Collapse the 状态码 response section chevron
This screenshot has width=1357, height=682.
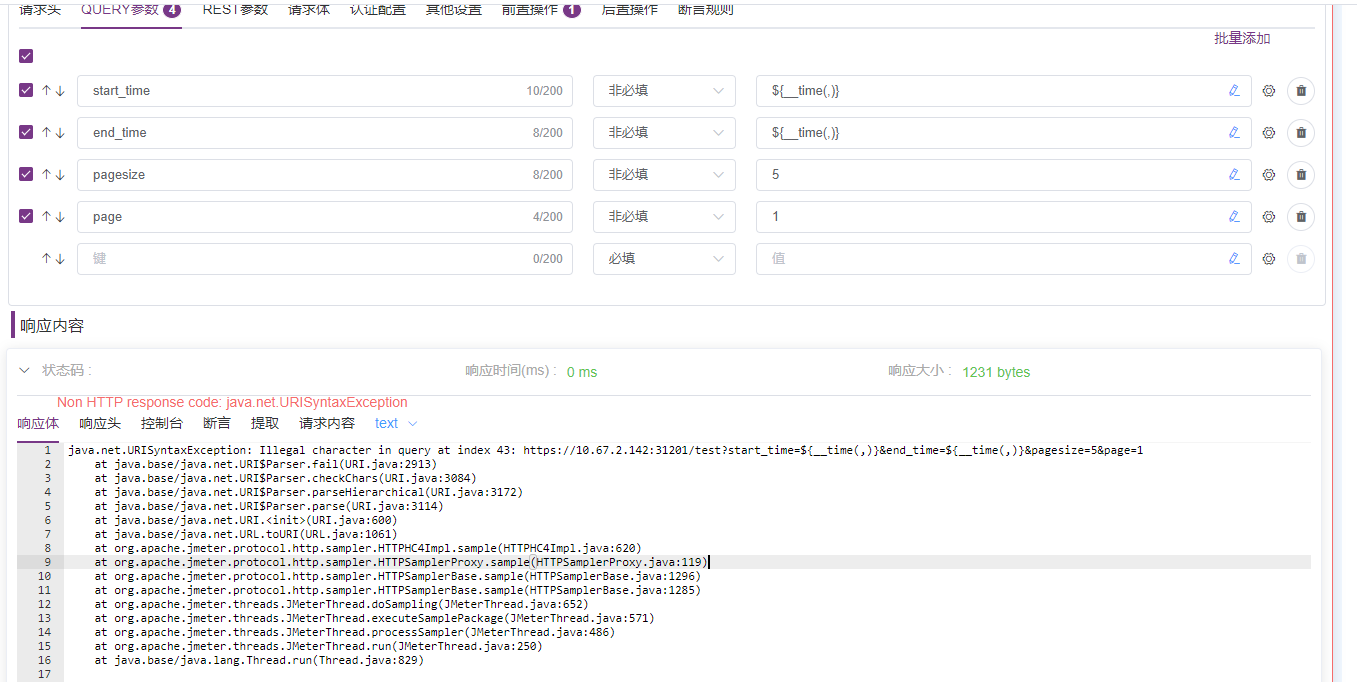click(24, 370)
